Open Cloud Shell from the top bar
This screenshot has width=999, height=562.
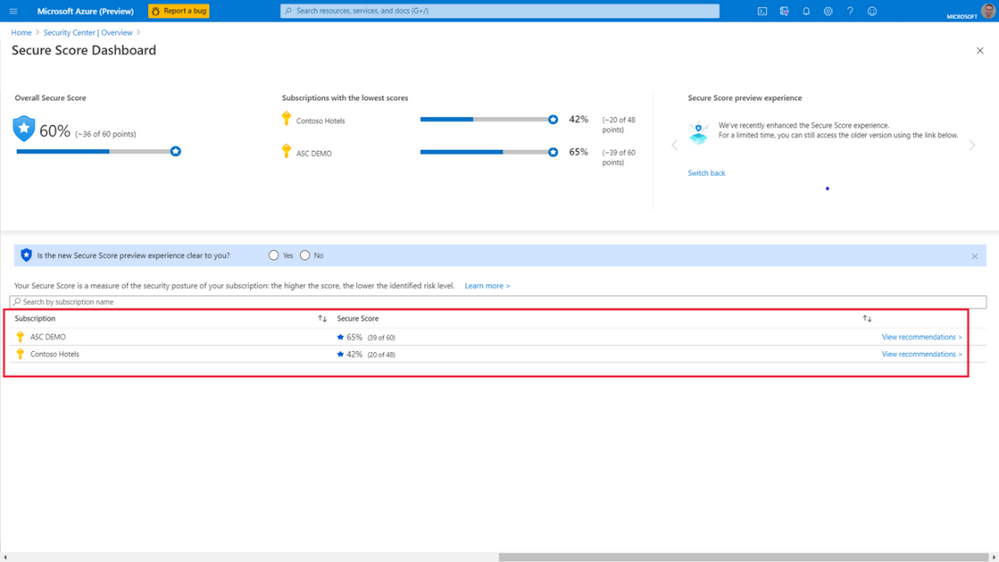click(x=762, y=11)
